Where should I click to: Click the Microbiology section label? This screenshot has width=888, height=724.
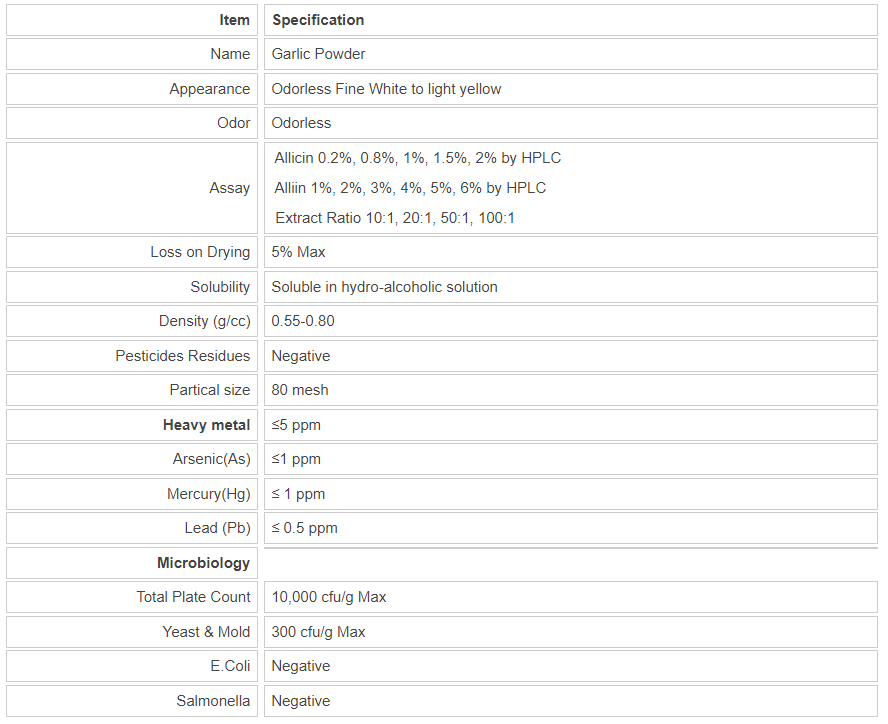[x=203, y=563]
